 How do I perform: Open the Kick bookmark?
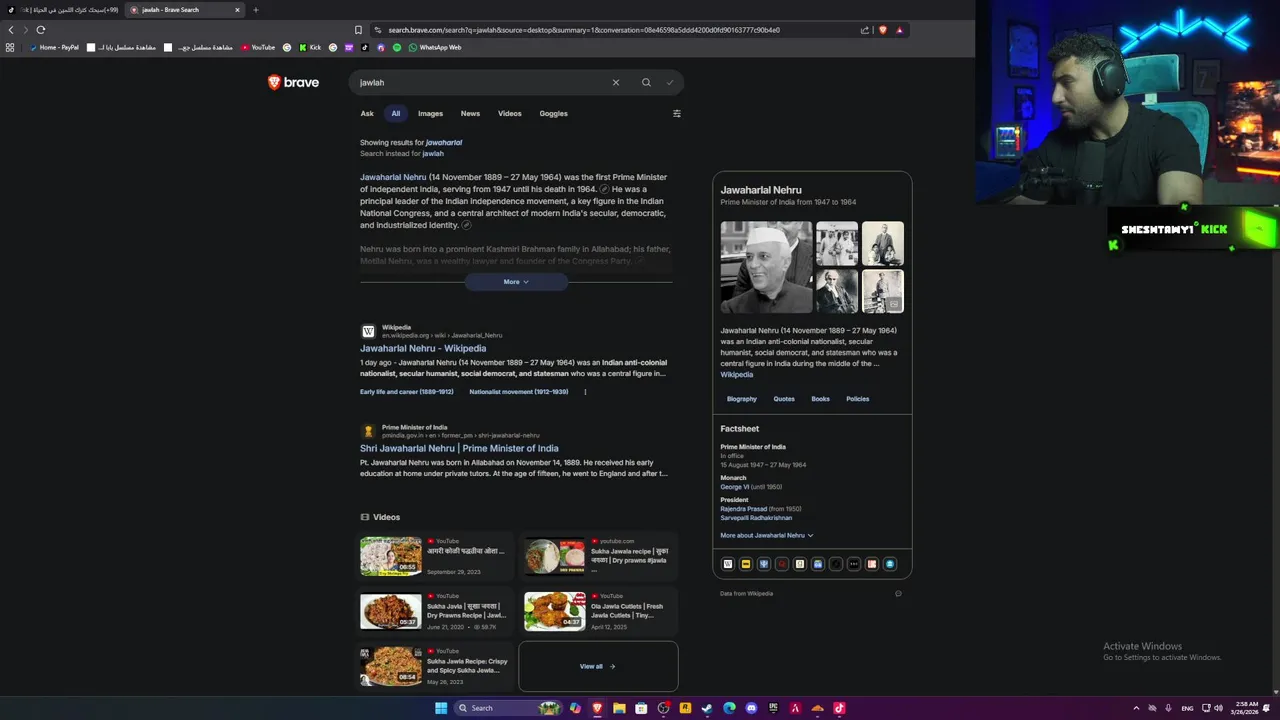tap(310, 47)
